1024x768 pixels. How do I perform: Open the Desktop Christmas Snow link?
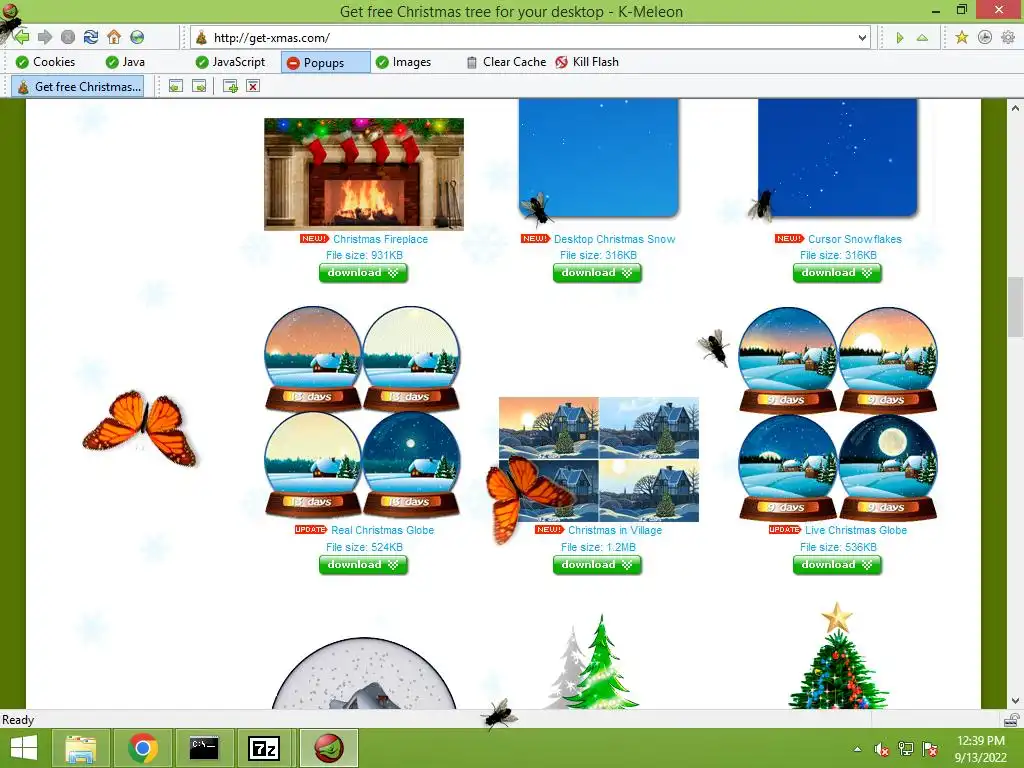click(x=615, y=239)
